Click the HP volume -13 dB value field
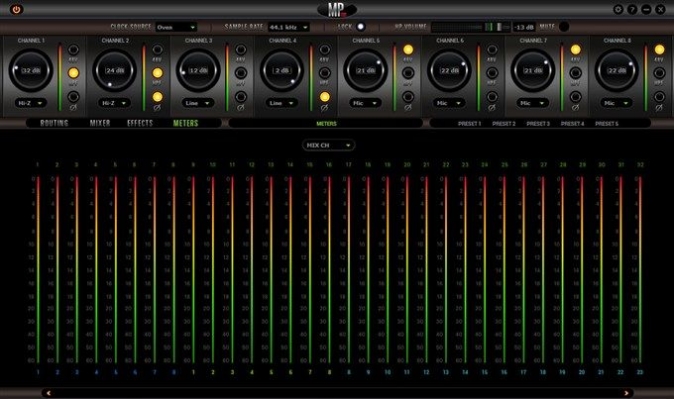 pos(524,27)
